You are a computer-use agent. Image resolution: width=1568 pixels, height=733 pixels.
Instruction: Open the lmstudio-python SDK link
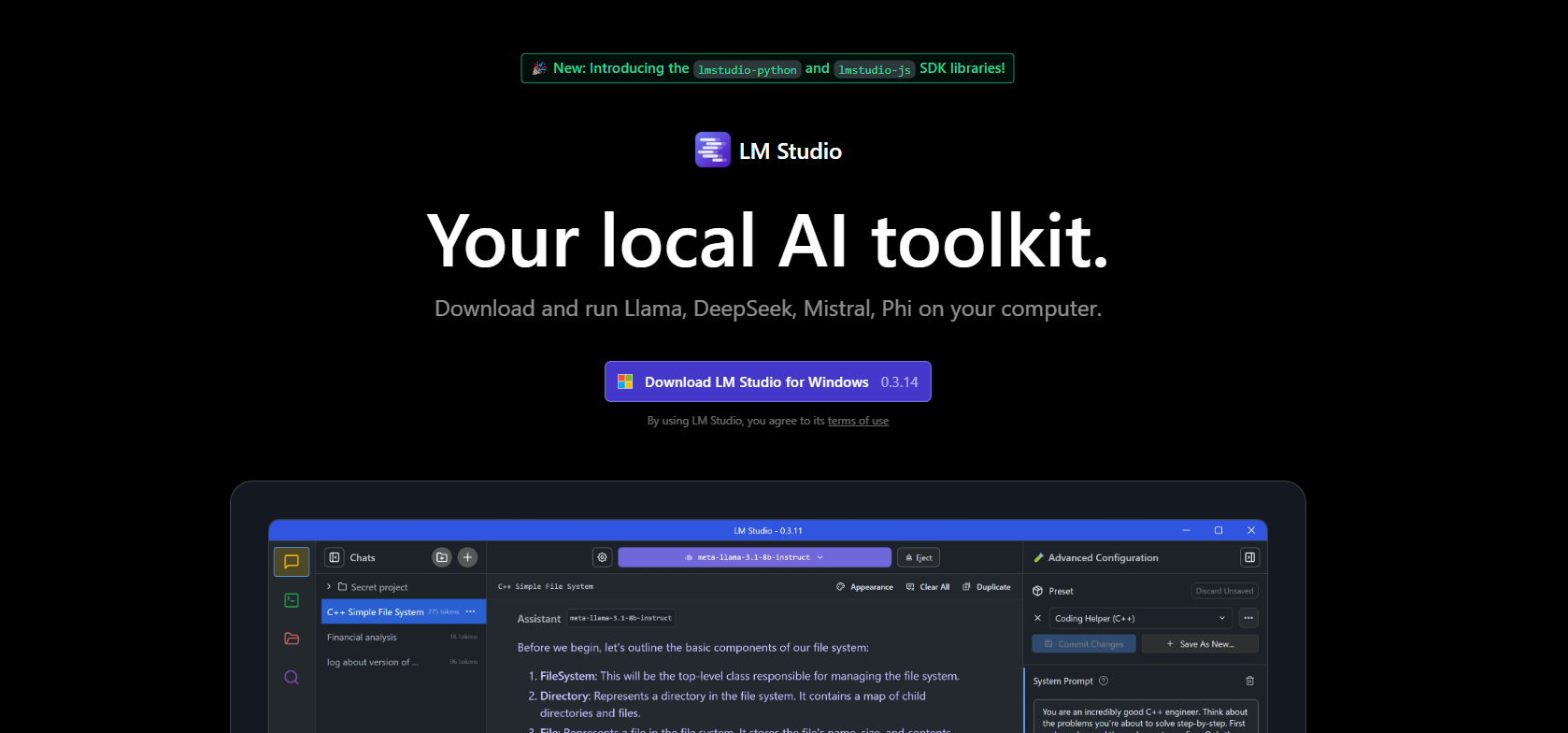[748, 69]
